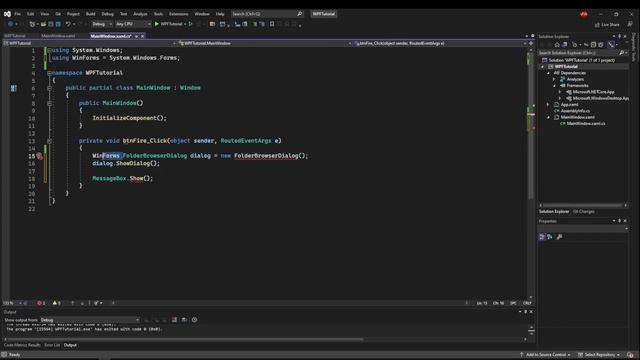Click Toggle Word Wrap icon in Output toolbar
640x360 pixels.
[184, 320]
